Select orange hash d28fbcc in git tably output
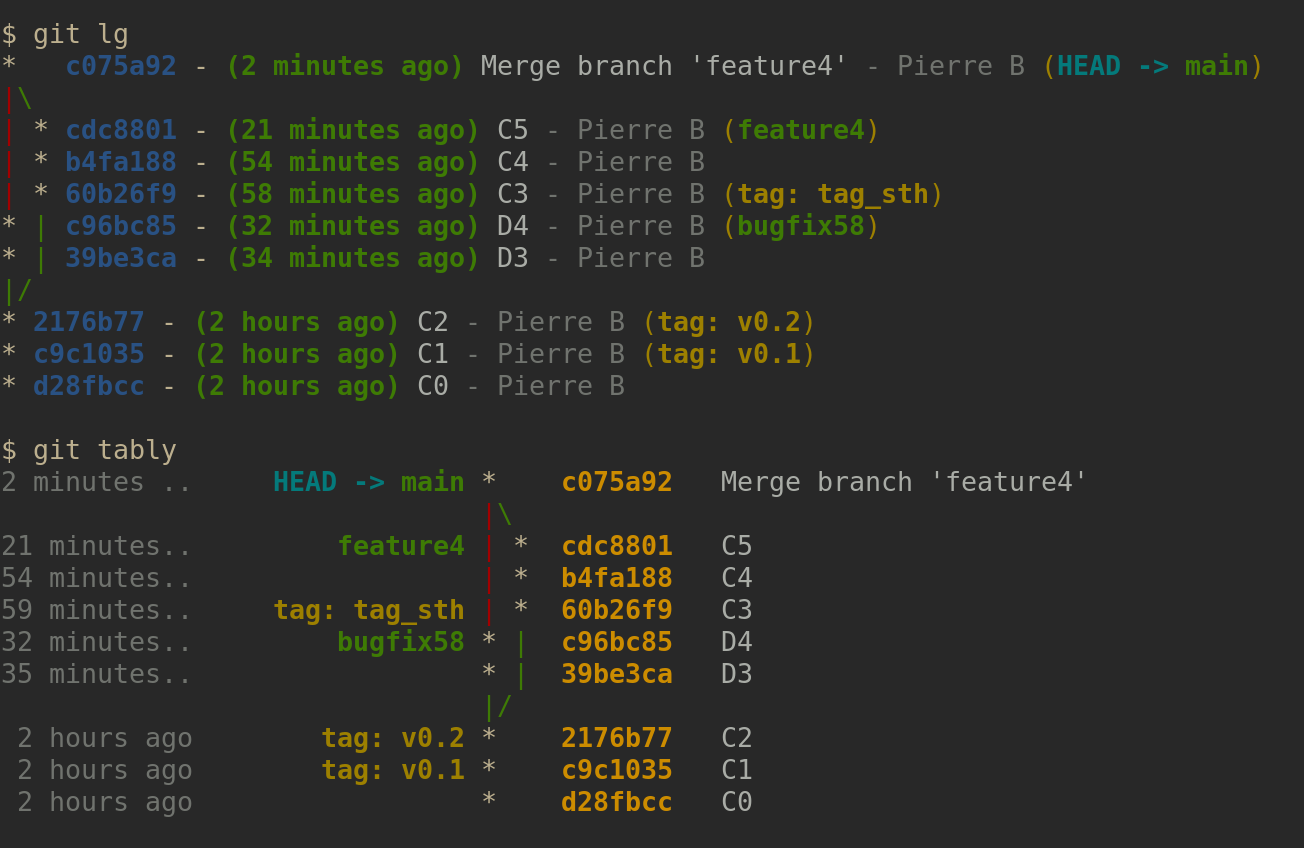 point(616,803)
